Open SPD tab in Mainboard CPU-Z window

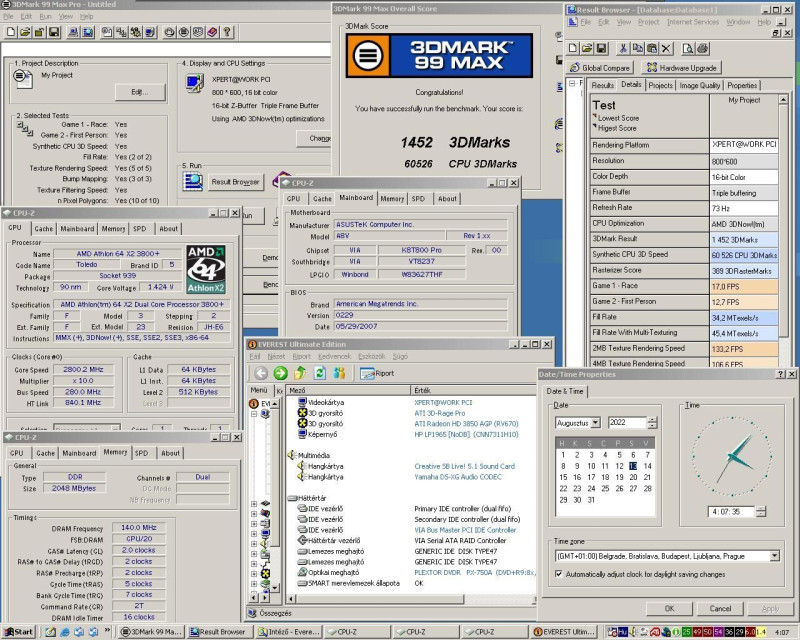(x=418, y=199)
